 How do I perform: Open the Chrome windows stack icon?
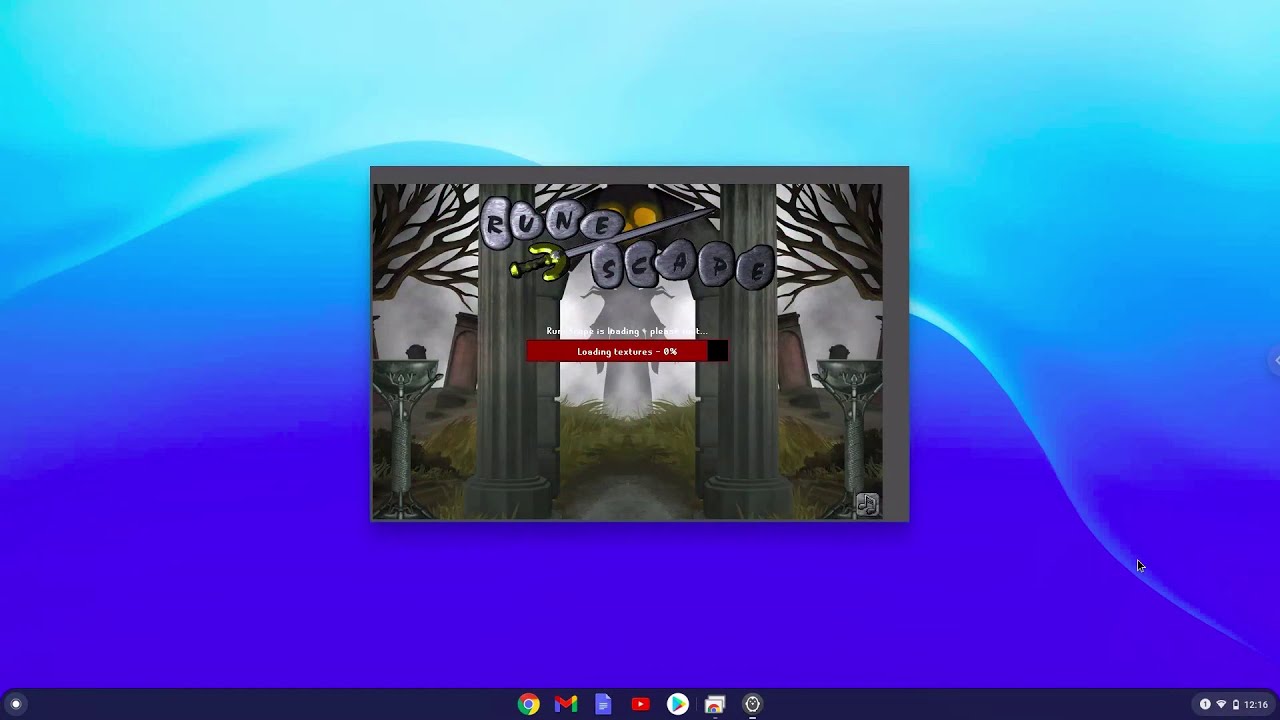click(x=715, y=704)
